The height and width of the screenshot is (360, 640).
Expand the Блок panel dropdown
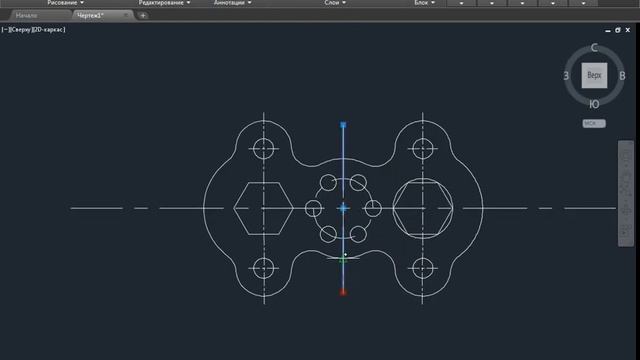click(x=424, y=3)
